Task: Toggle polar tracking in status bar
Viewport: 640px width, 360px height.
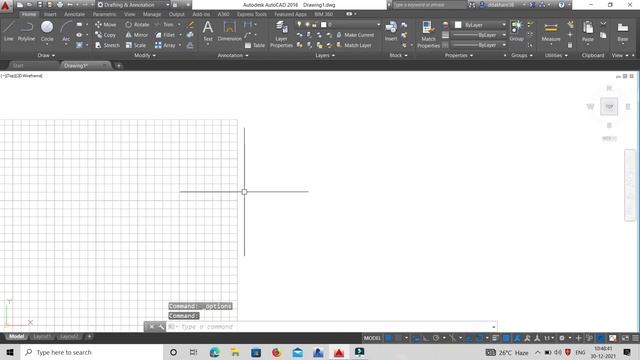Action: (436, 338)
